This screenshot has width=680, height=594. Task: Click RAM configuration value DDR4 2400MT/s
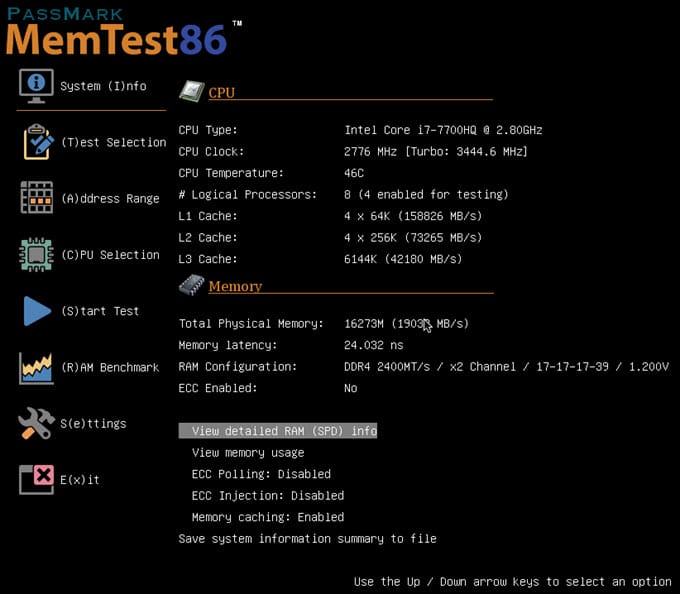pos(506,367)
